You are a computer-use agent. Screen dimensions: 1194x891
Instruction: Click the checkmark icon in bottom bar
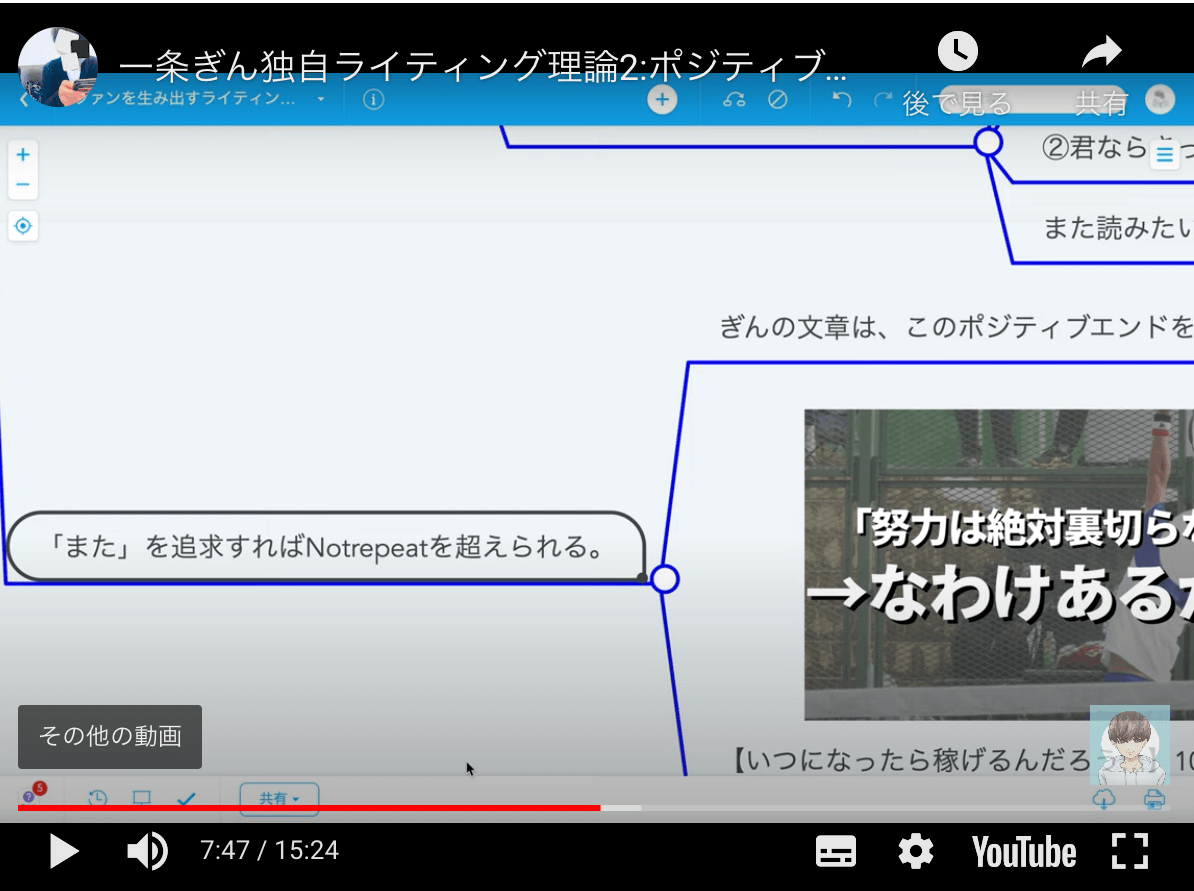point(187,798)
